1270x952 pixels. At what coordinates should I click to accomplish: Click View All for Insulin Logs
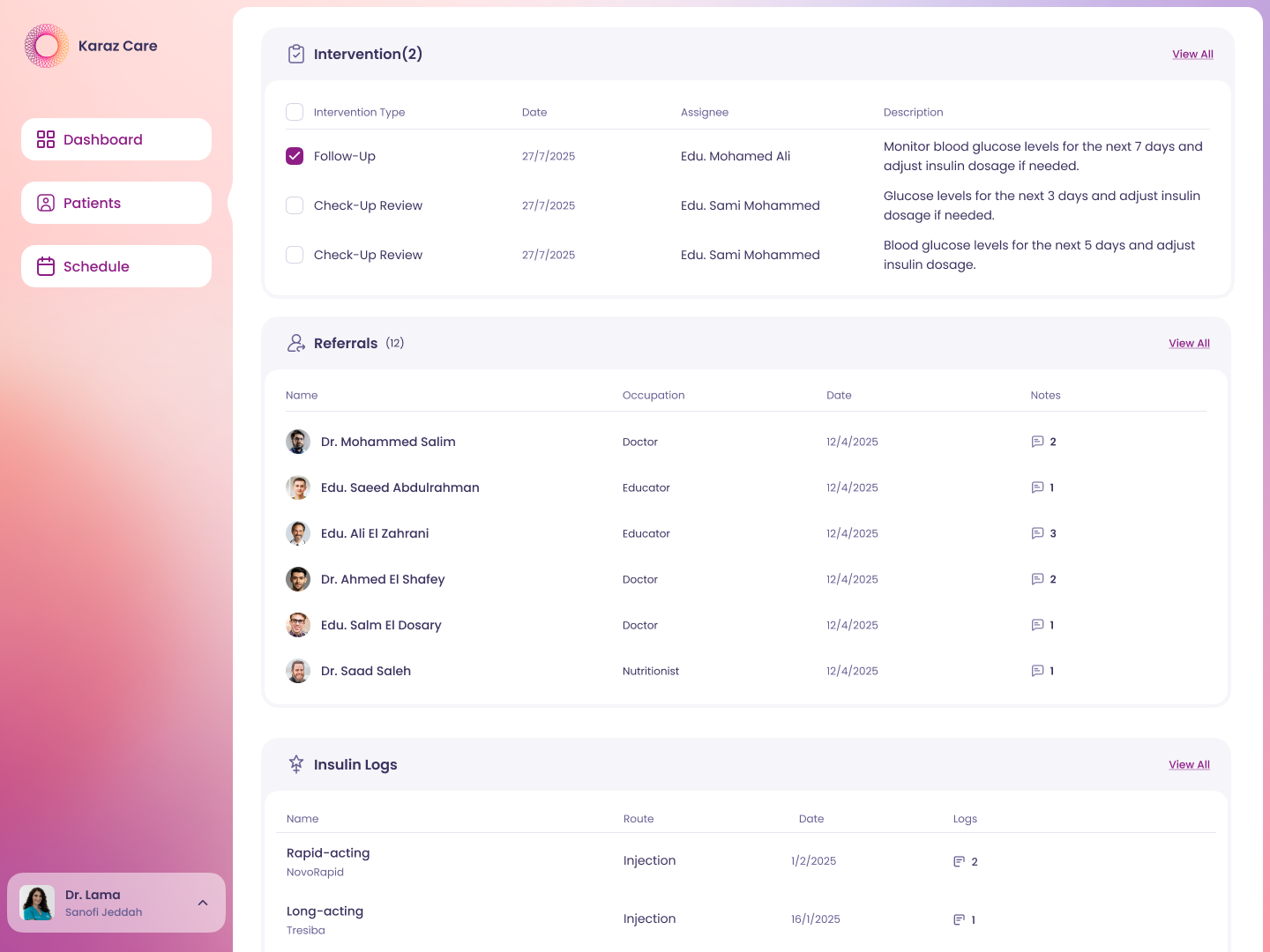[x=1189, y=764]
